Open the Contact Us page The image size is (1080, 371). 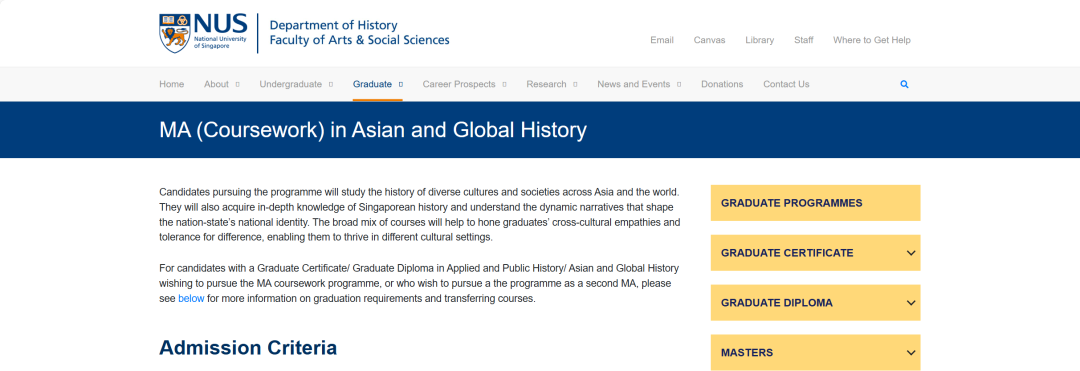(x=786, y=84)
